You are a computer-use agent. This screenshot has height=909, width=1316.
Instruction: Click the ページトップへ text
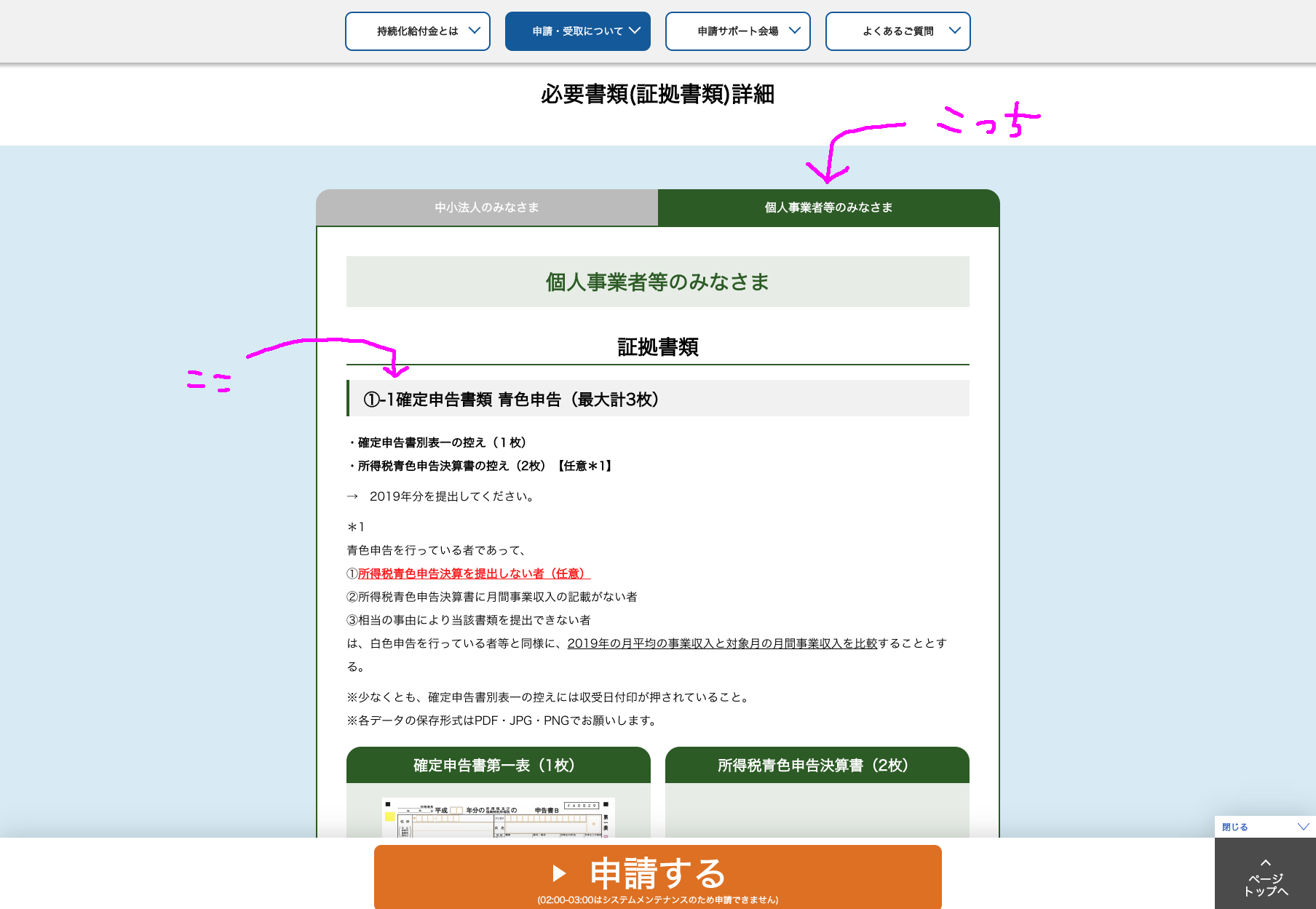coord(1265,885)
